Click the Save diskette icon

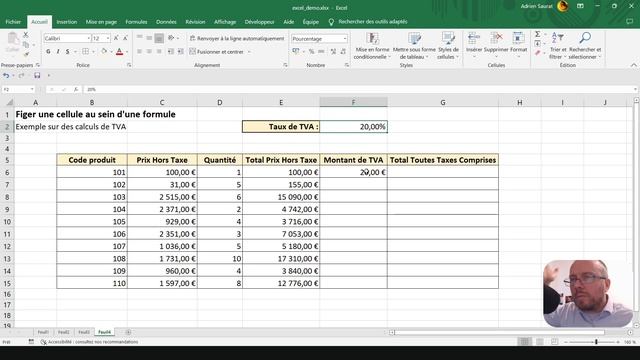click(x=37, y=75)
